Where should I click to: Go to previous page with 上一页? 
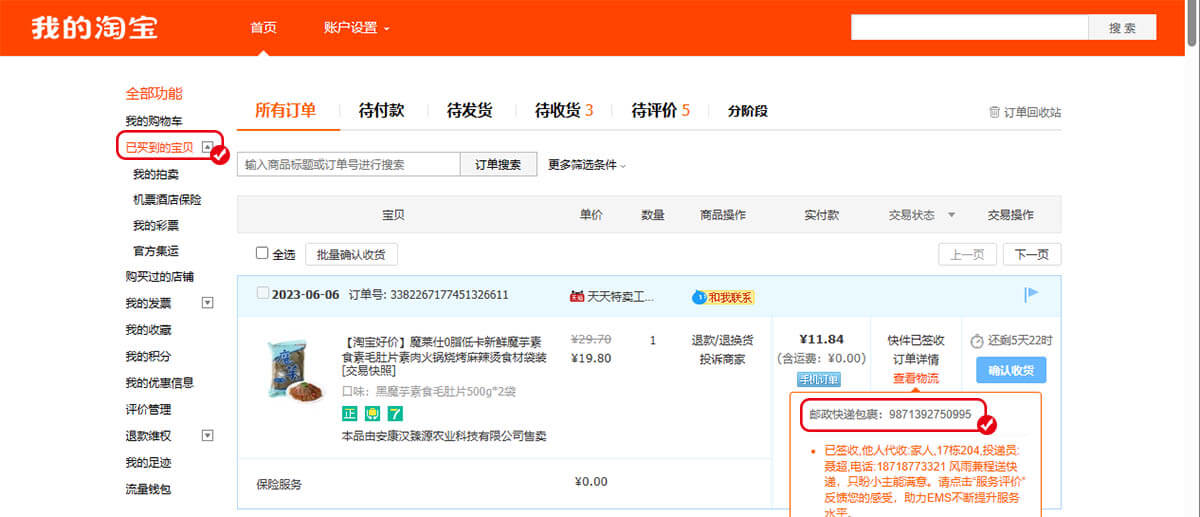pos(967,254)
